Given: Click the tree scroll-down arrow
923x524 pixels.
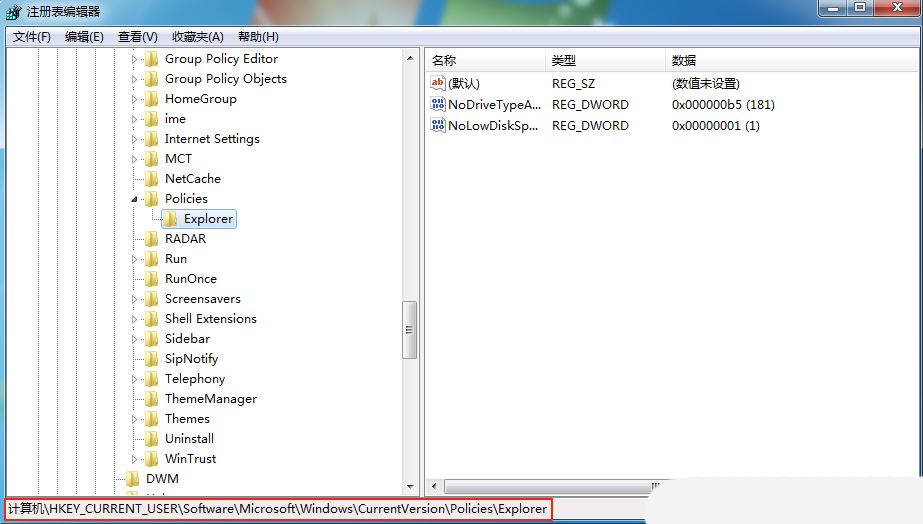Looking at the screenshot, I should tap(410, 487).
